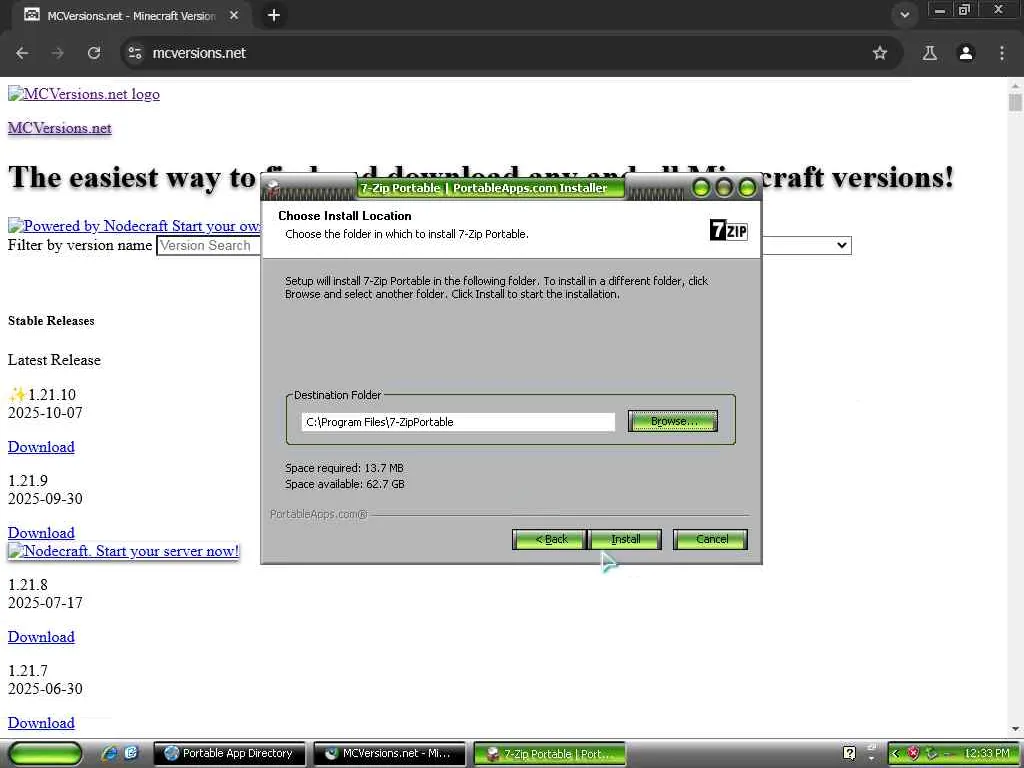Click the installer title bar icon
Screen dimensions: 1024x768
pyautogui.click(x=274, y=189)
